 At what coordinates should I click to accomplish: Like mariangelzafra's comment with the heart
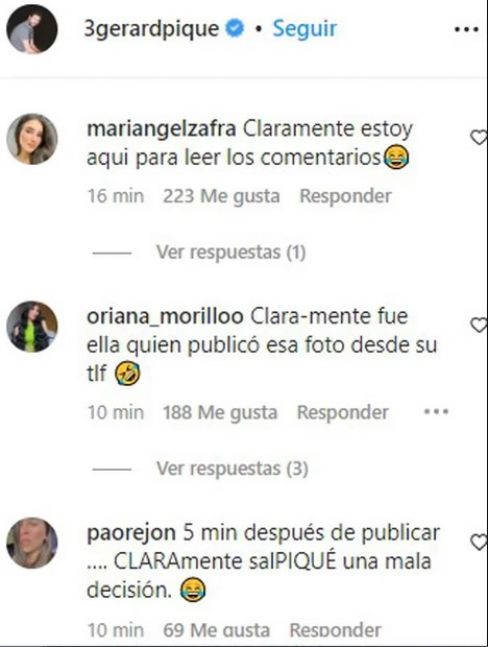[479, 137]
